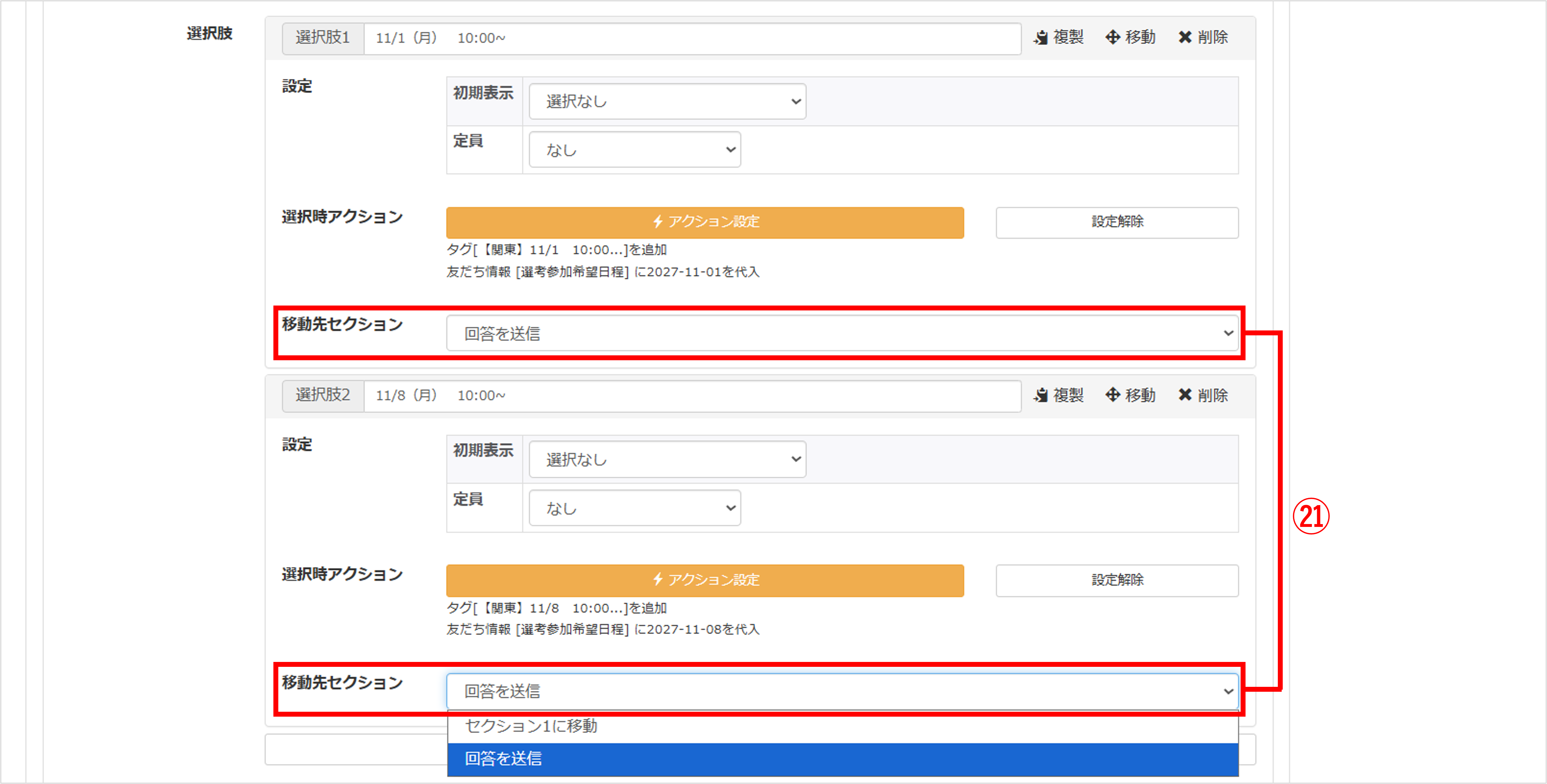Click the delete X icon for 選択肢2
The width and height of the screenshot is (1547, 784).
(x=1184, y=395)
